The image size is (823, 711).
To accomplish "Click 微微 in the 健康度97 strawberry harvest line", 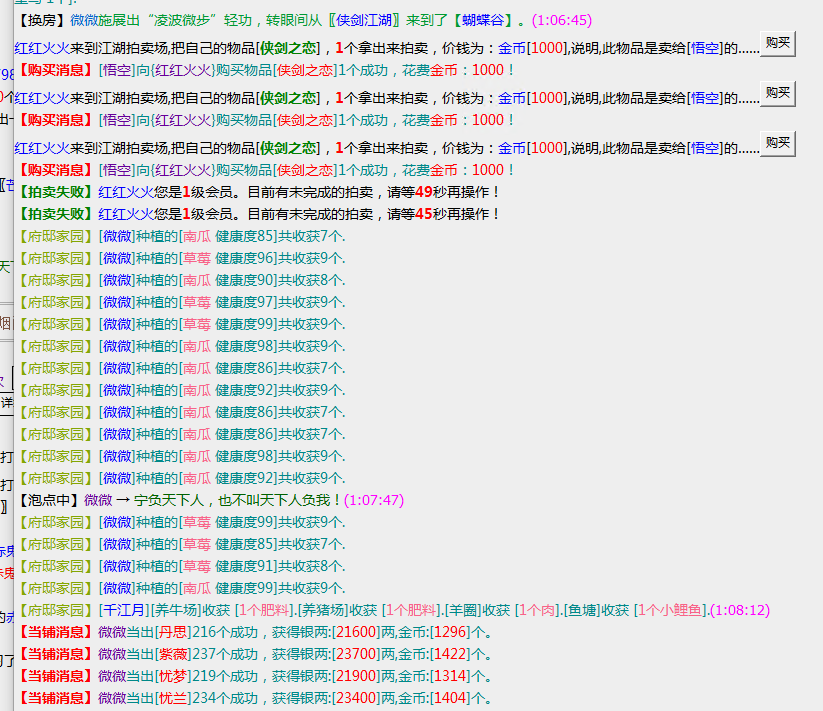I will coord(117,302).
